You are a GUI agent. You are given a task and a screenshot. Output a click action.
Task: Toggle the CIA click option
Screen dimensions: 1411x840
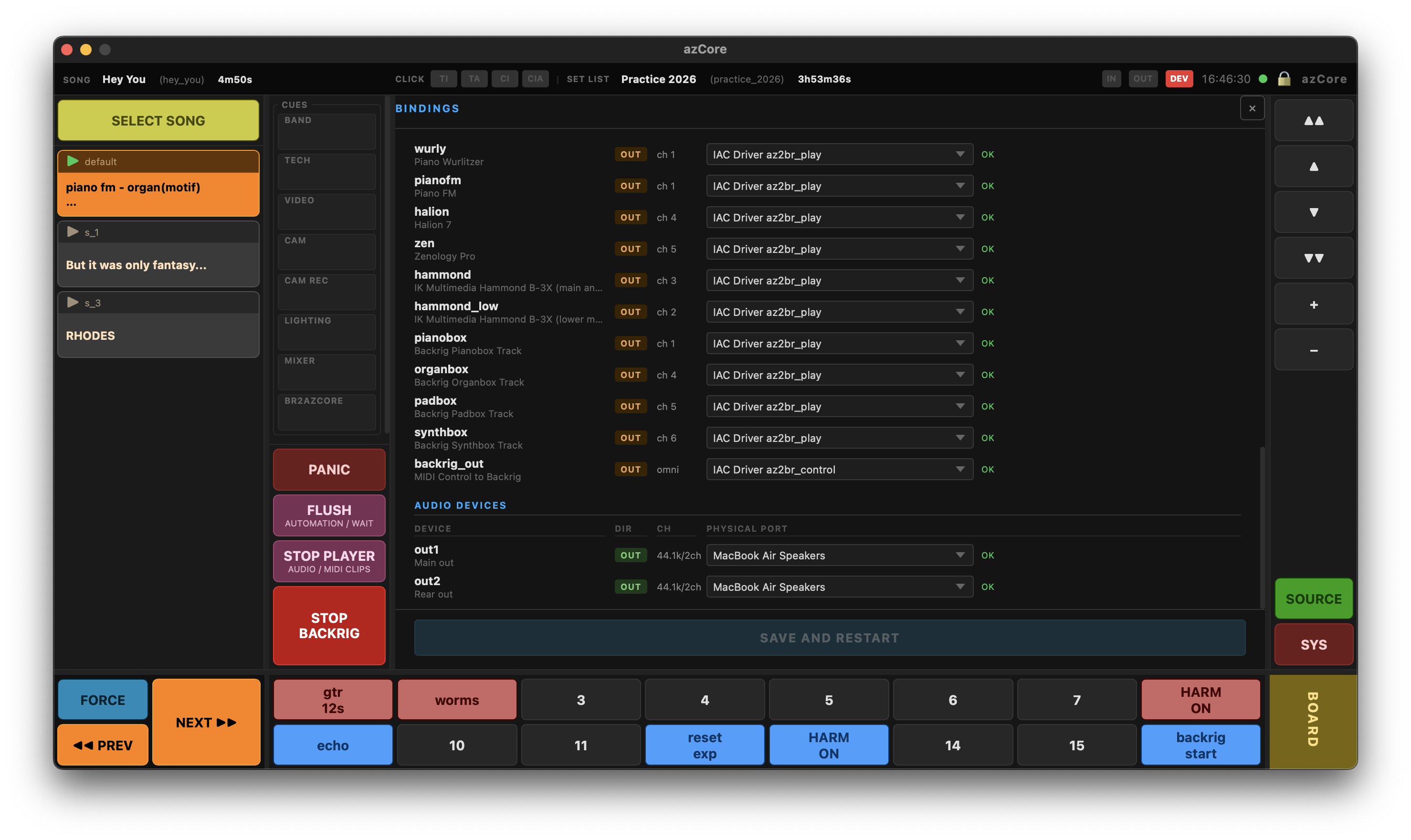click(535, 79)
